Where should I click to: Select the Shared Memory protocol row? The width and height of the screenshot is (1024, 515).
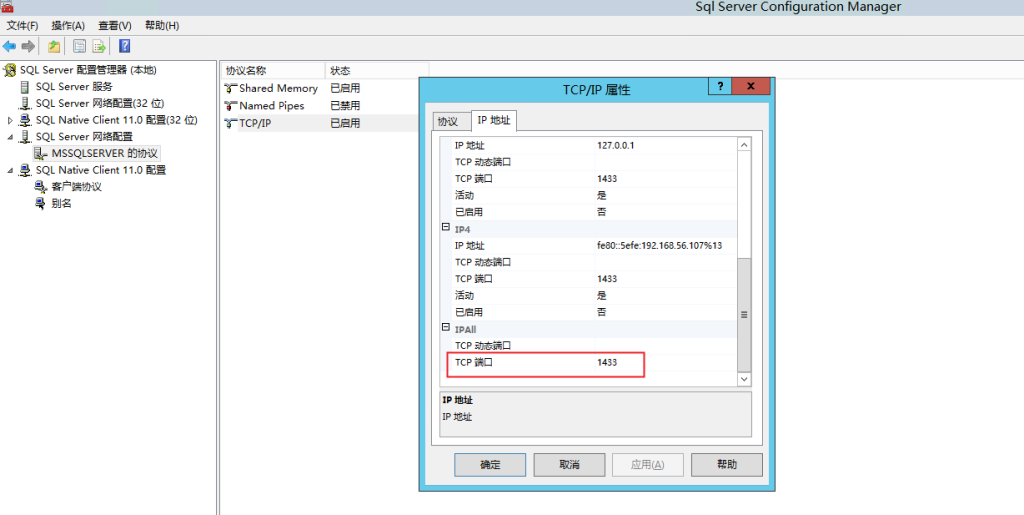coord(320,88)
